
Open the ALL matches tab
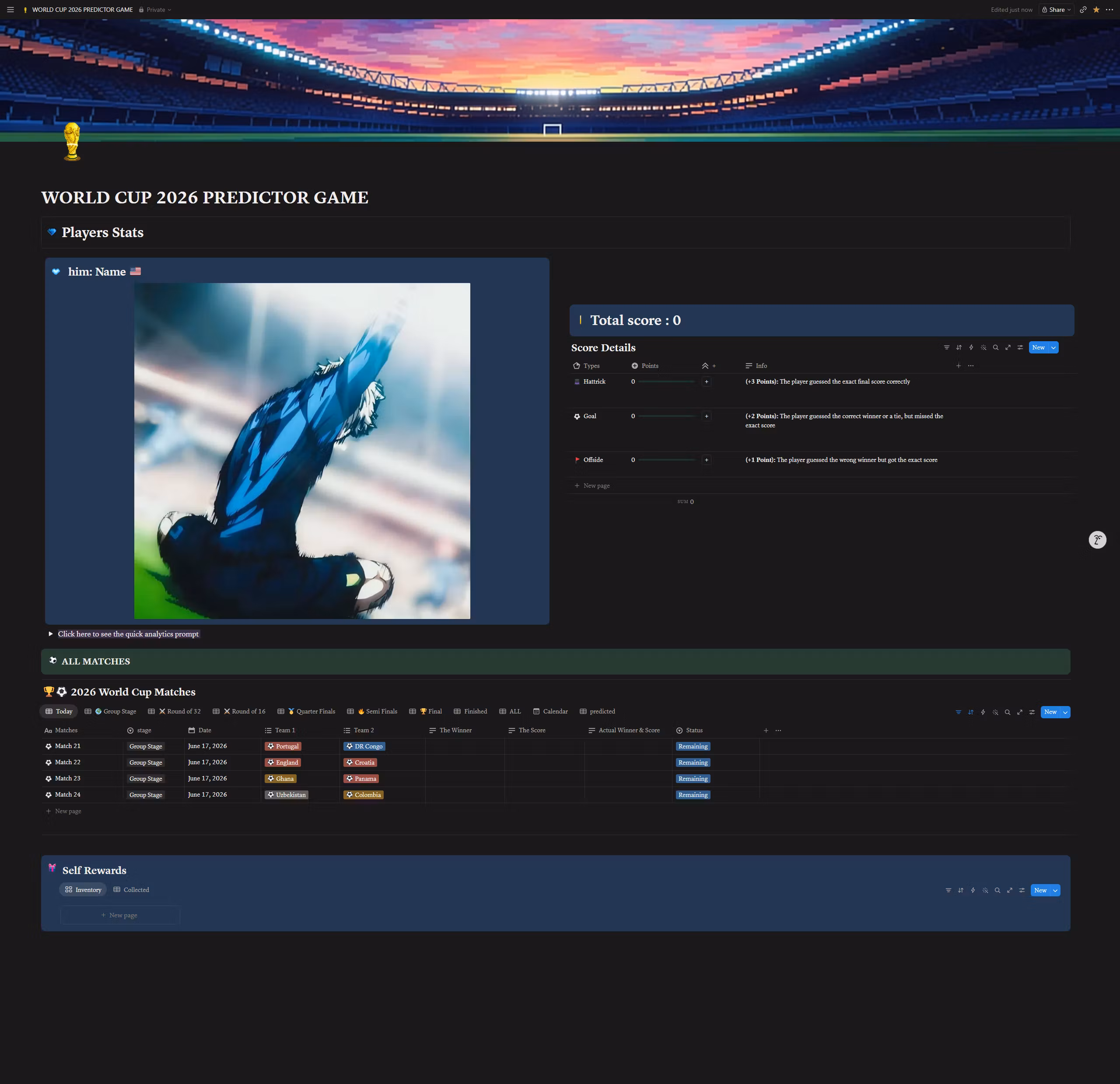[x=510, y=711]
